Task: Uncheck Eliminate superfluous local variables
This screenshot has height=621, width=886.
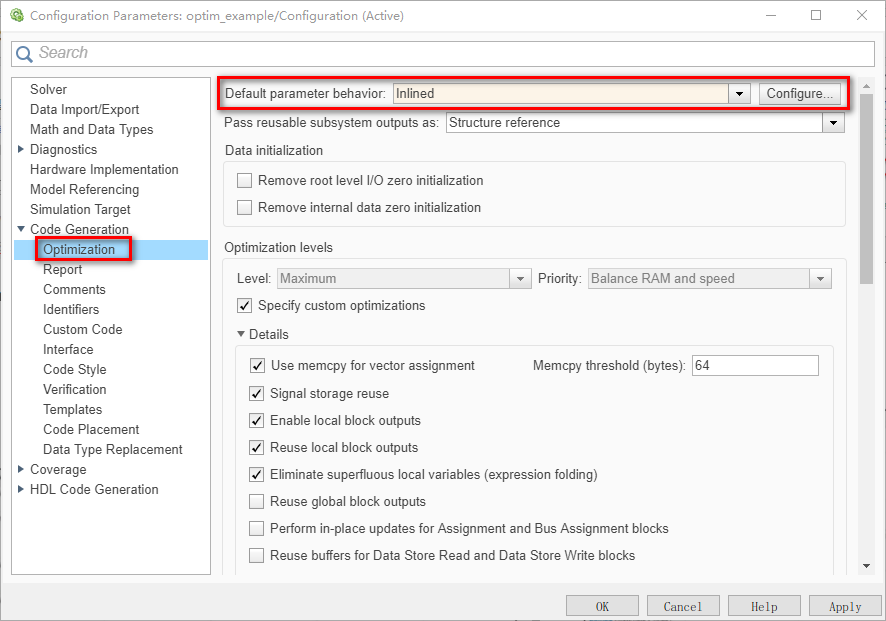Action: click(x=257, y=475)
